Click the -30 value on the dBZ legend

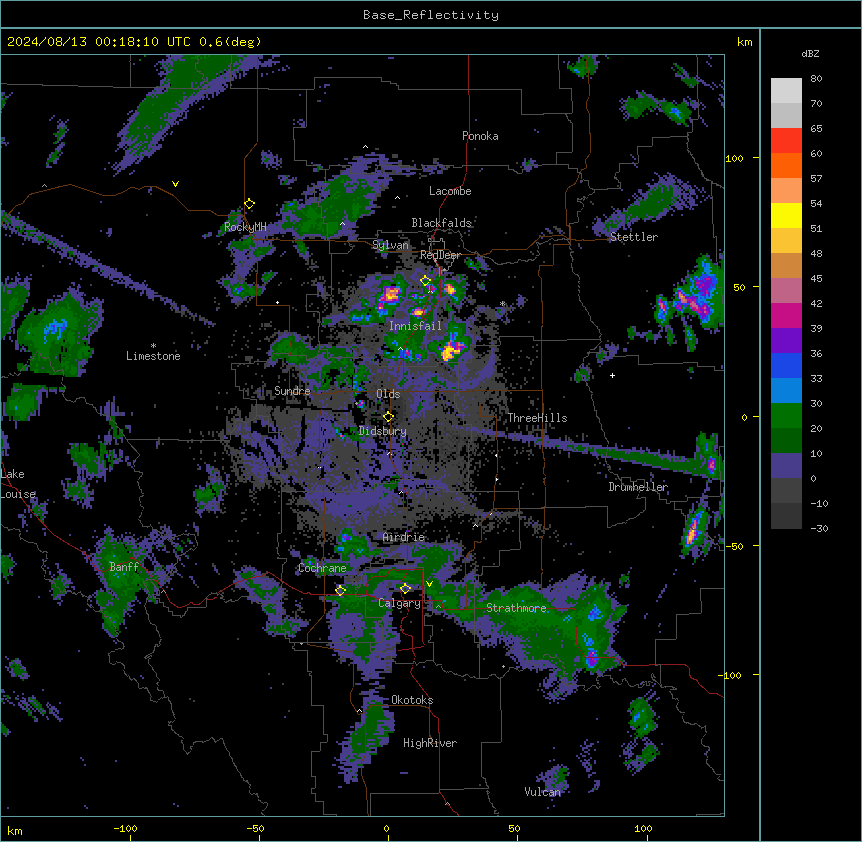[x=819, y=528]
